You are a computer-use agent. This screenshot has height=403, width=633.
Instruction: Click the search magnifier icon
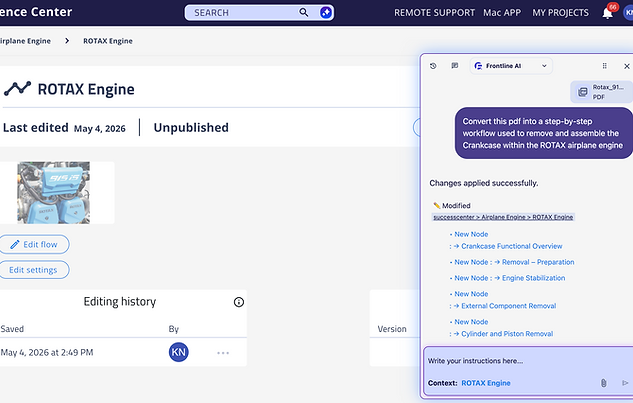tap(304, 13)
